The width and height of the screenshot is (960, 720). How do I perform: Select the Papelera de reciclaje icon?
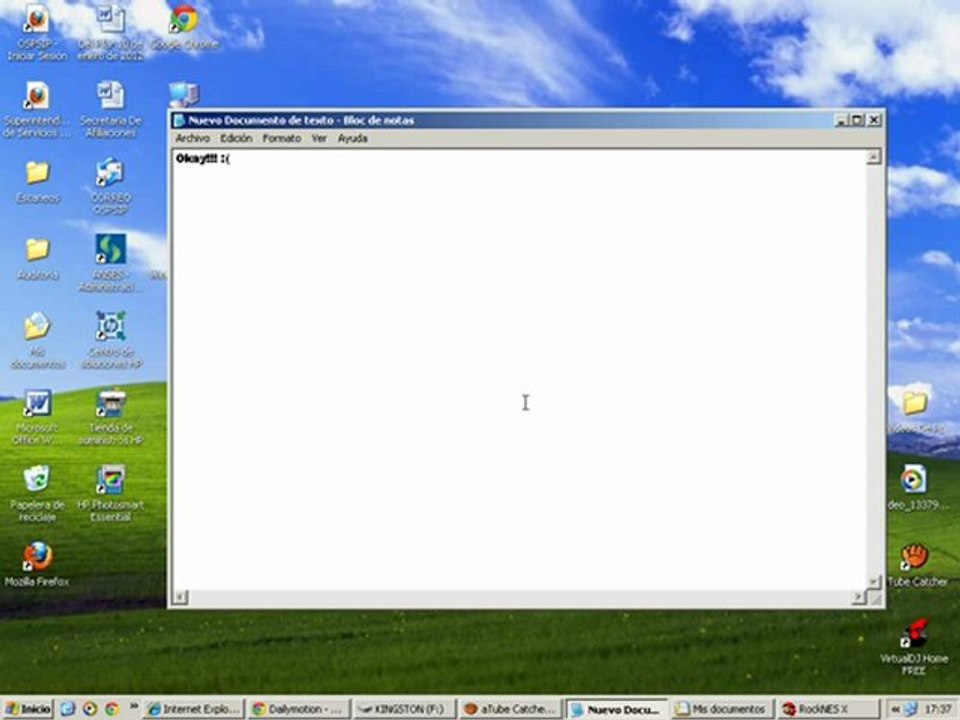(x=37, y=493)
